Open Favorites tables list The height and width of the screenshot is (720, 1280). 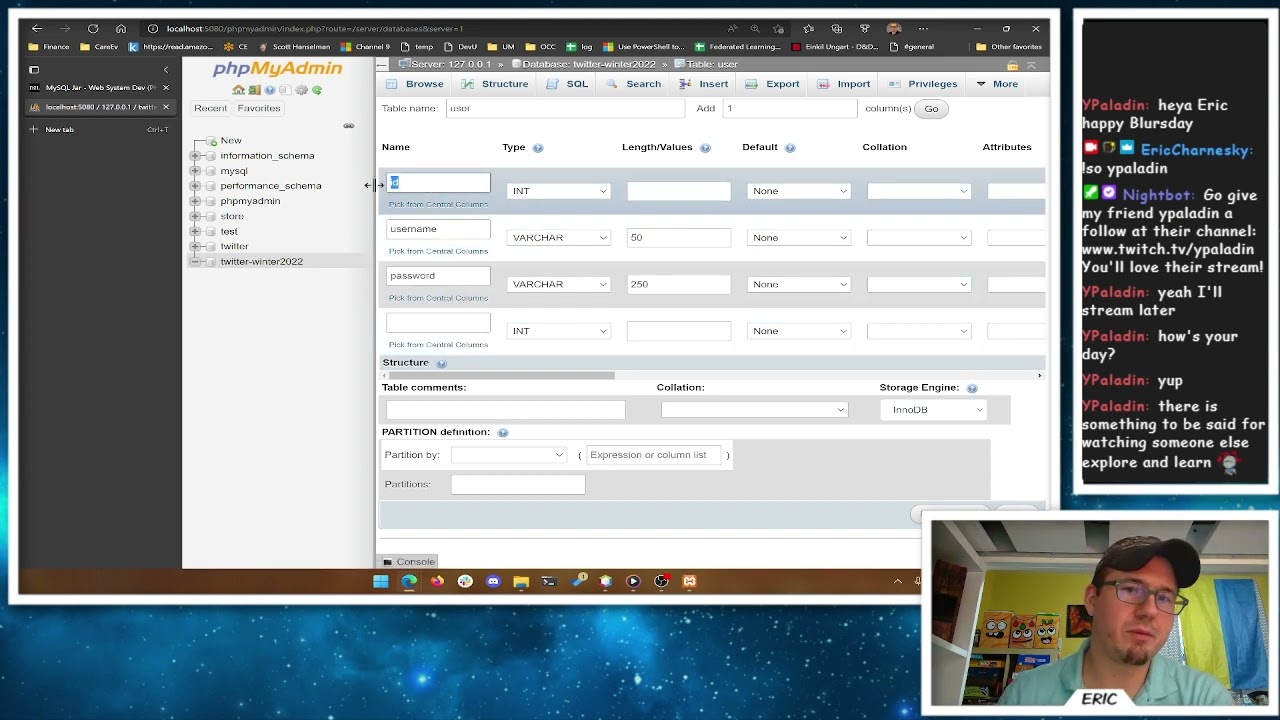259,108
